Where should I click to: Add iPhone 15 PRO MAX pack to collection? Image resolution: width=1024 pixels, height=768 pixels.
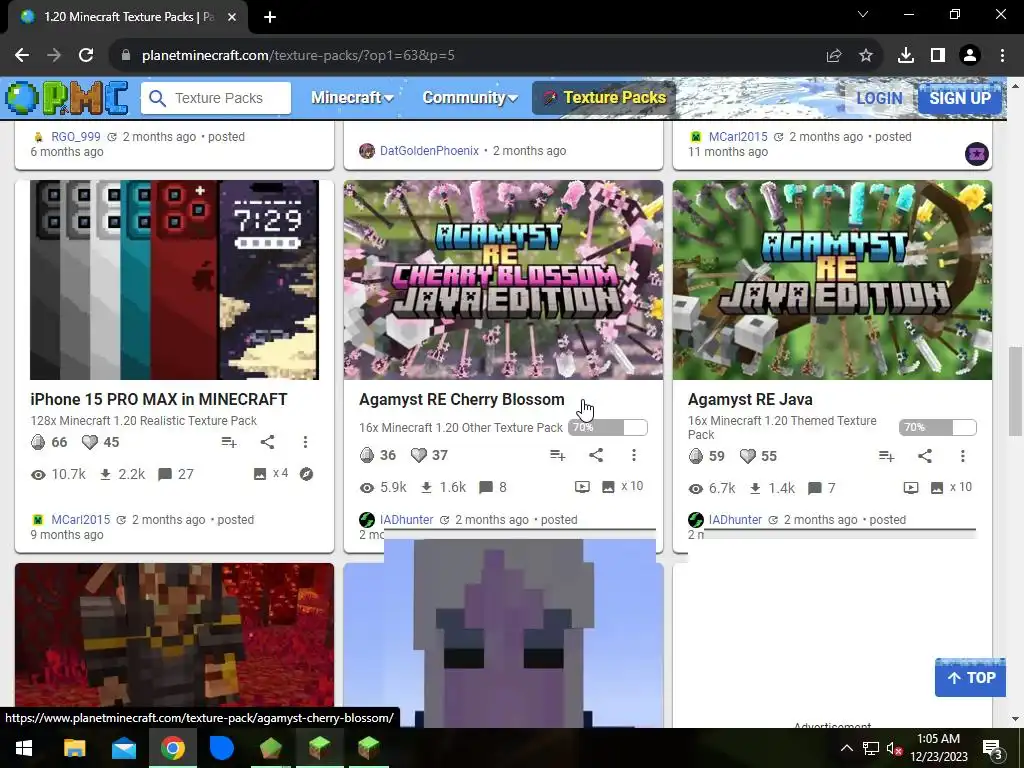coord(229,442)
